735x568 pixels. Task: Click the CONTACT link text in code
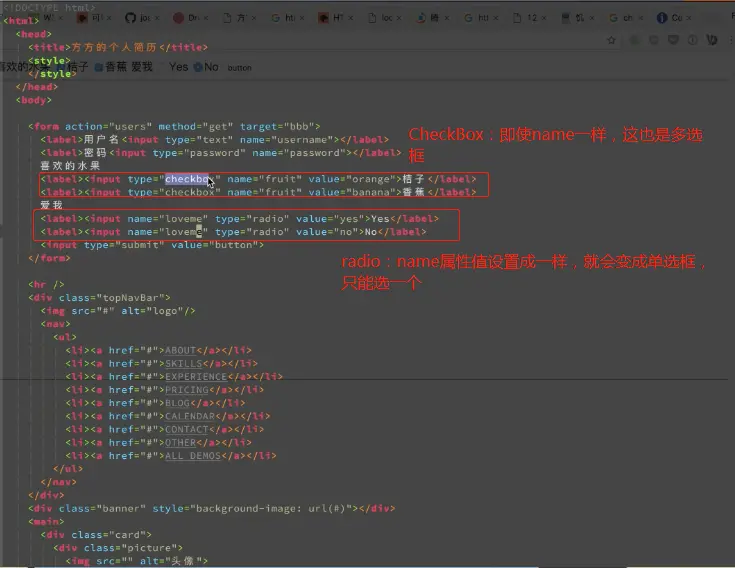tap(187, 429)
